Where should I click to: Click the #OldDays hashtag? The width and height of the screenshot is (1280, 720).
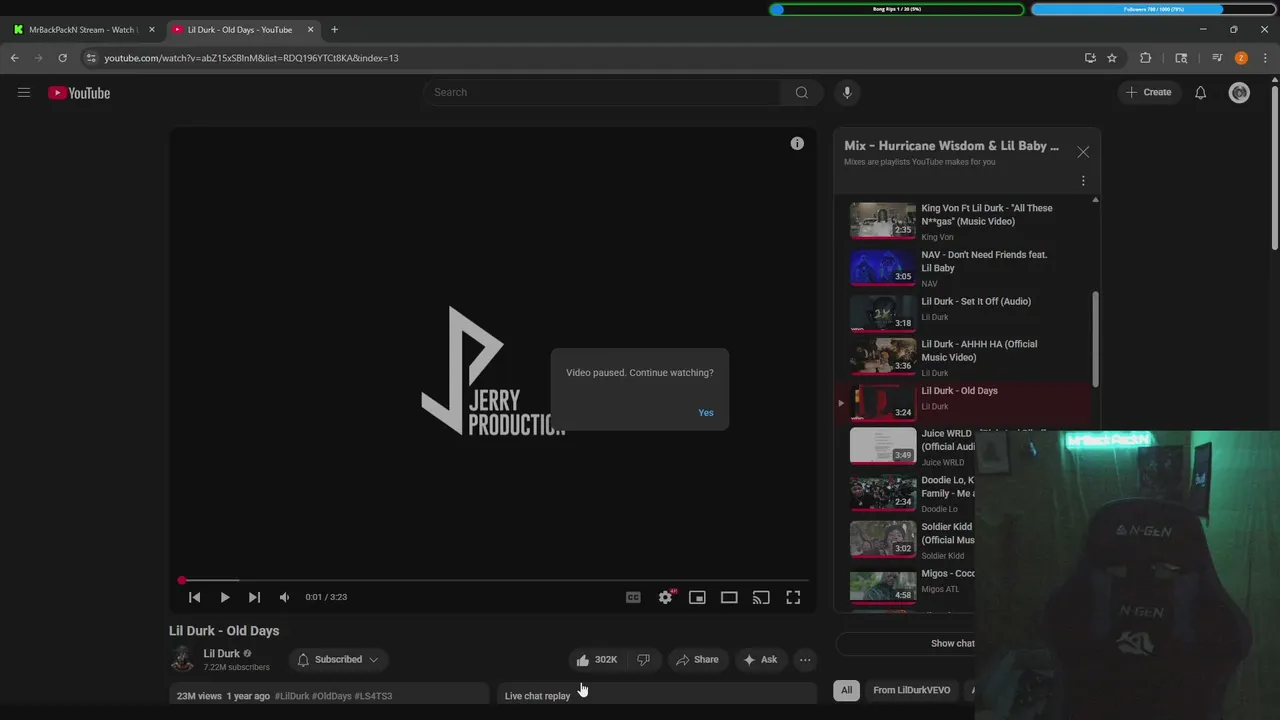click(331, 696)
